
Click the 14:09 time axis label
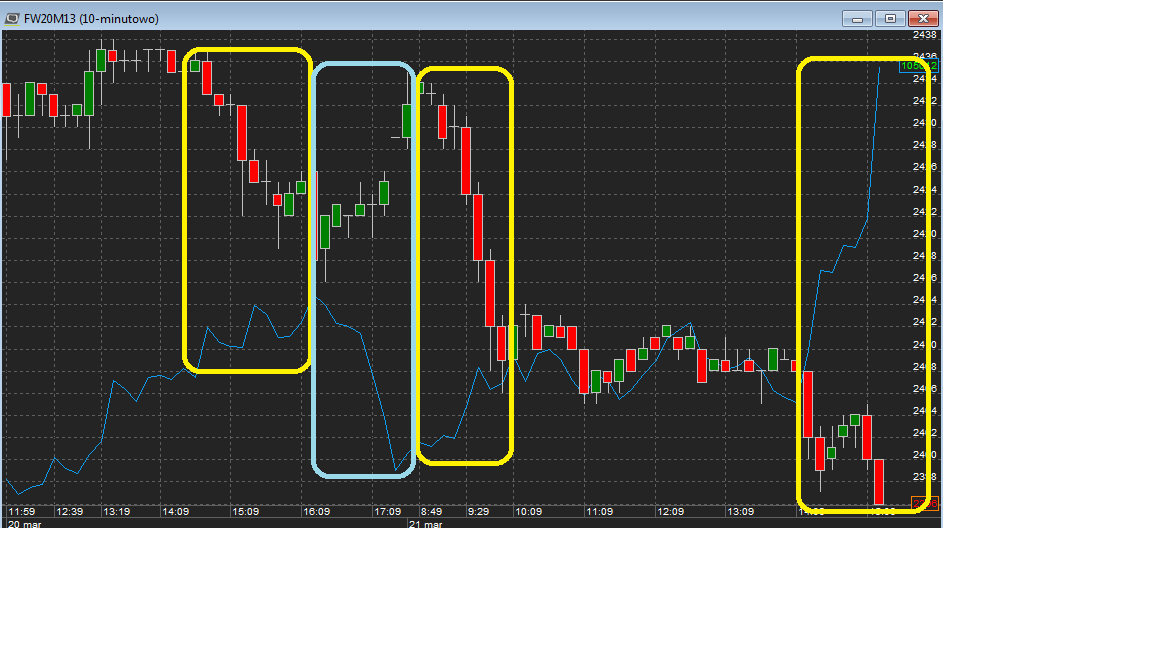tap(176, 511)
